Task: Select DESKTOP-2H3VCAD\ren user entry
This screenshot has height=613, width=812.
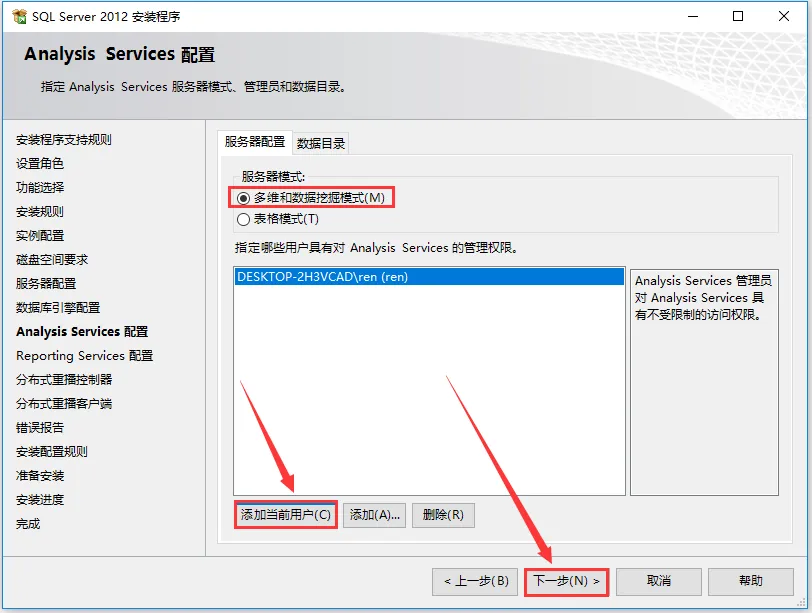Action: pyautogui.click(x=429, y=276)
